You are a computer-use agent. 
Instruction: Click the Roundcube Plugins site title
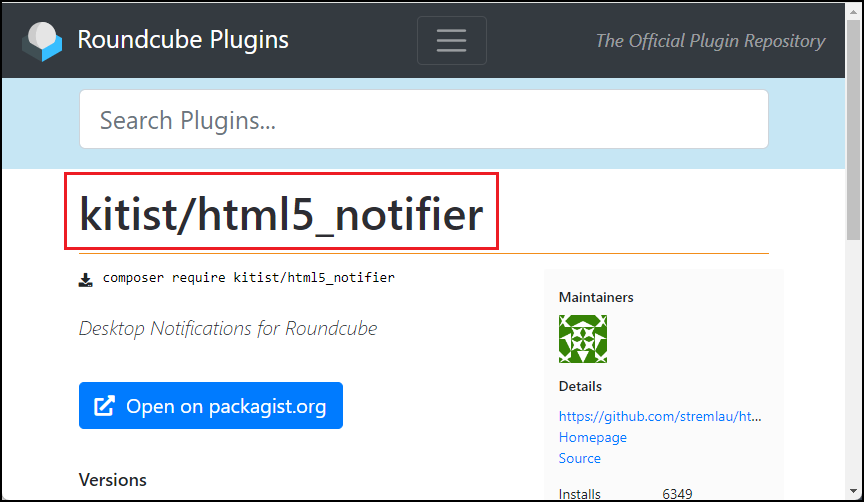click(x=183, y=40)
